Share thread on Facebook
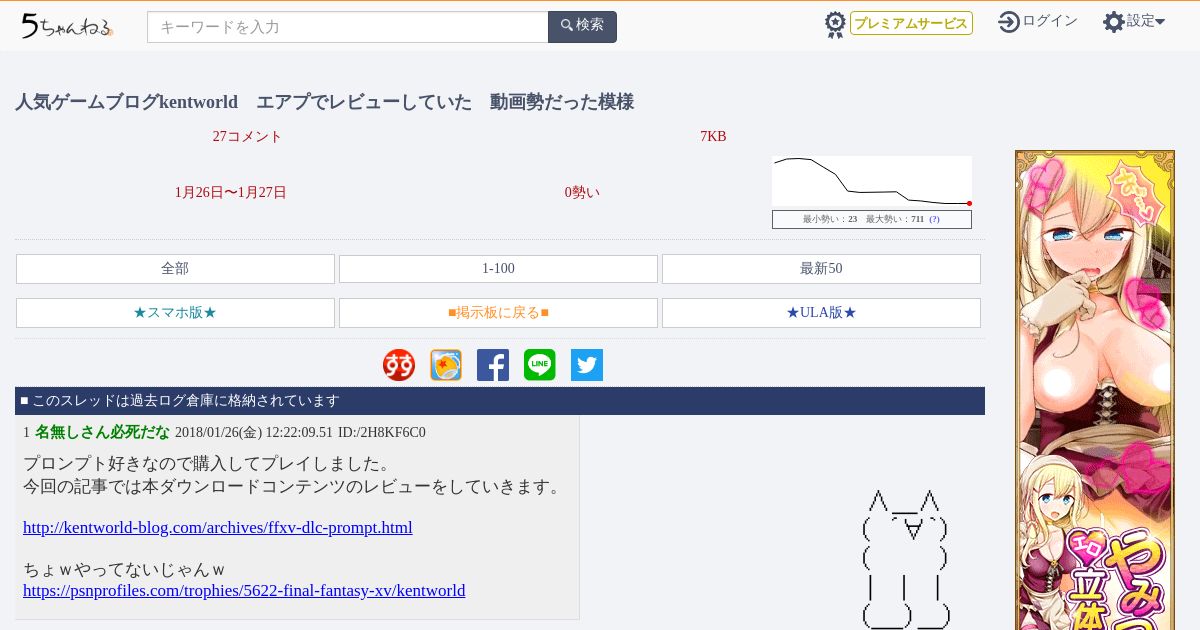This screenshot has width=1200, height=630. (x=493, y=365)
